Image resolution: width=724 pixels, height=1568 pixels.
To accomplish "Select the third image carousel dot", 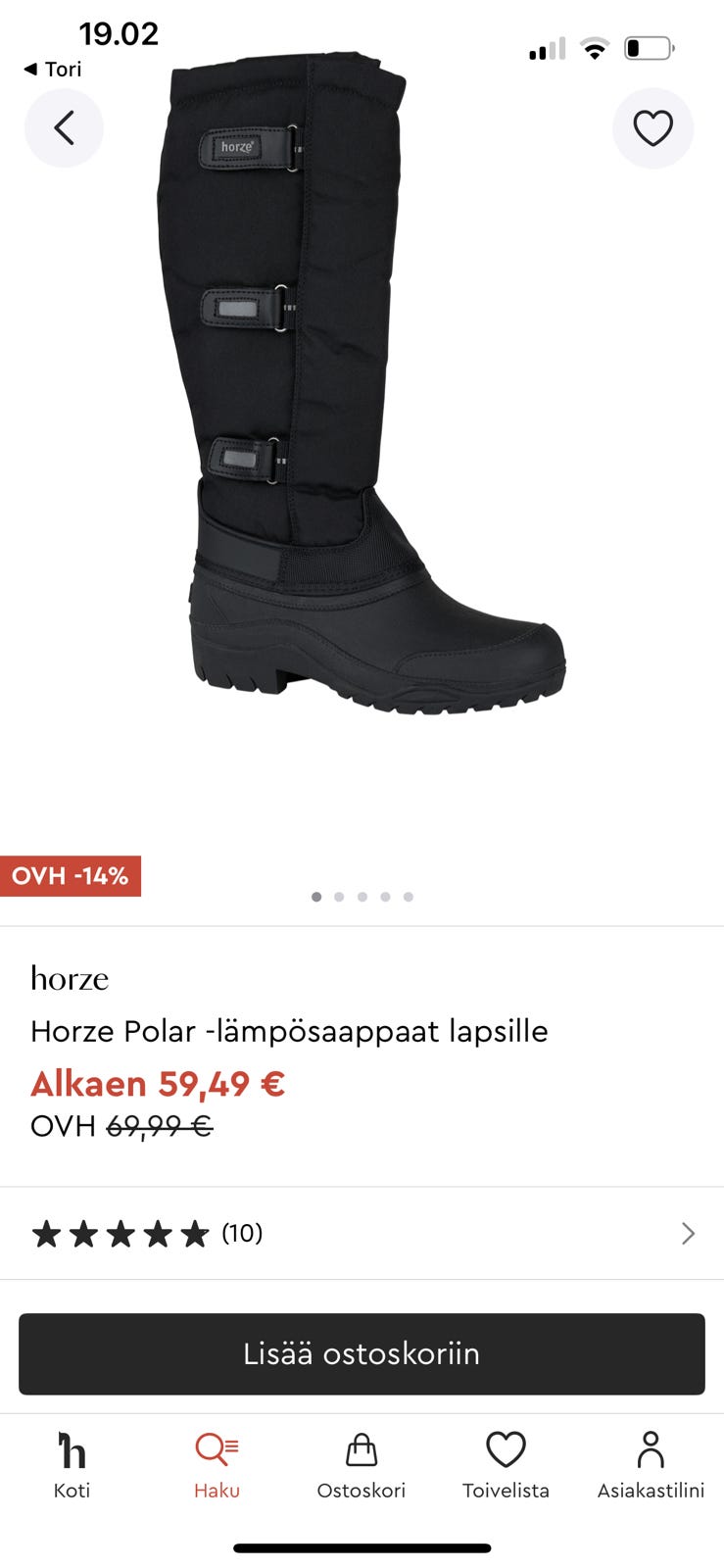I will 362,897.
